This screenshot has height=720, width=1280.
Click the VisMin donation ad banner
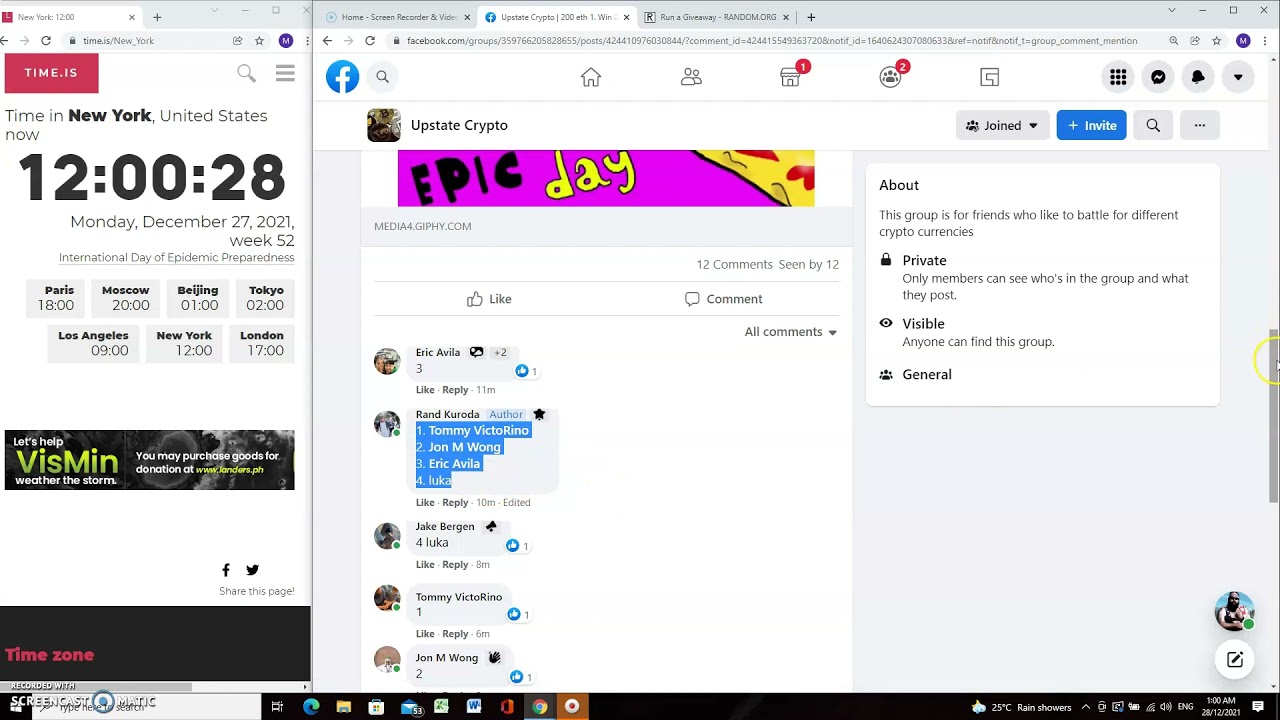pos(150,460)
